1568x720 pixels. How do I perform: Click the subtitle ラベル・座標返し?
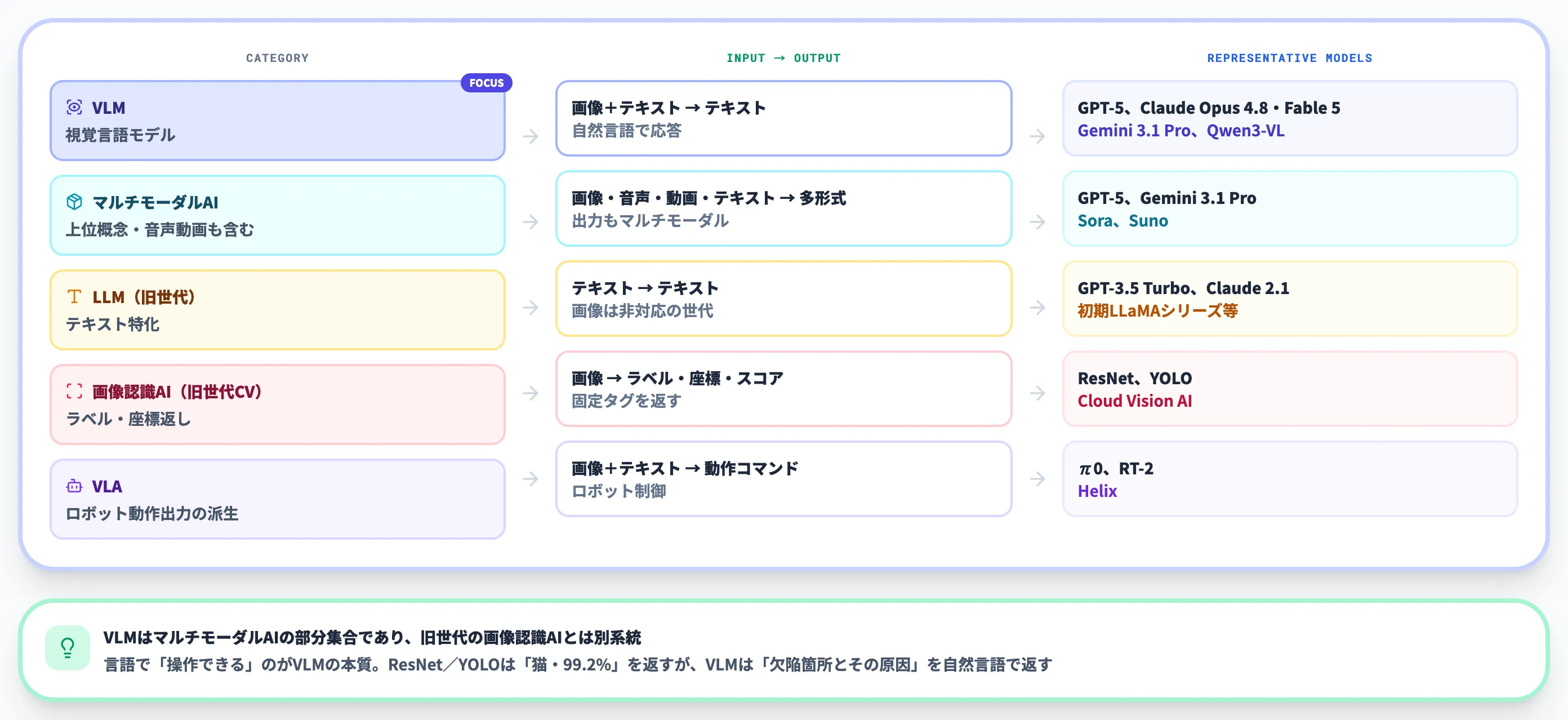tap(128, 419)
